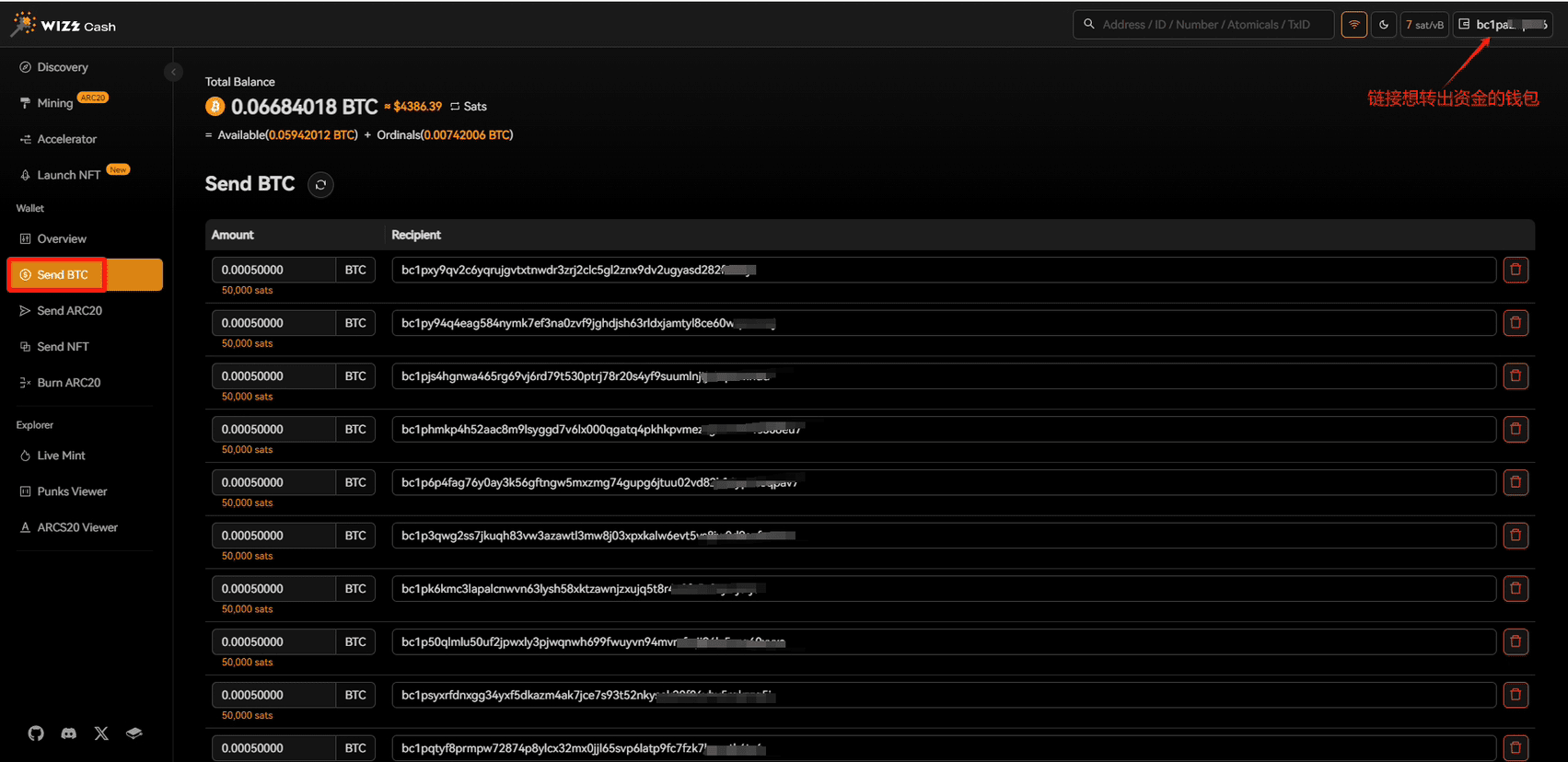Delete the row for bc1pk6kmc3la
This screenshot has height=762, width=1568.
1516,588
